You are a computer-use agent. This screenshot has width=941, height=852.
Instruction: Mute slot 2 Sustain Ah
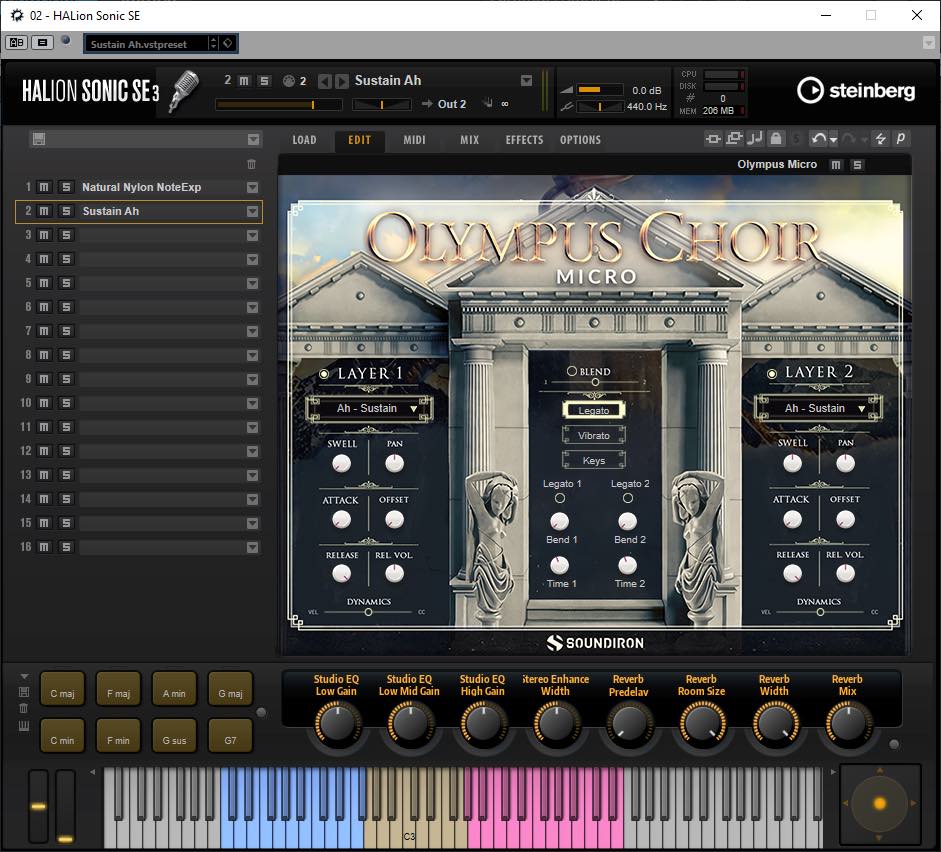[44, 211]
